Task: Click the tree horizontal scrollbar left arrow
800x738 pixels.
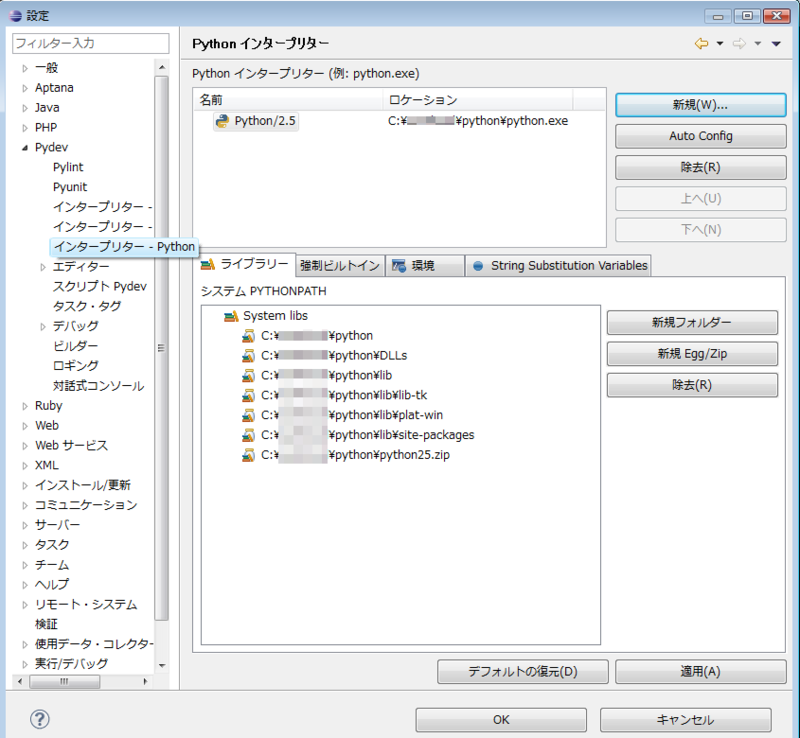Action: click(20, 681)
